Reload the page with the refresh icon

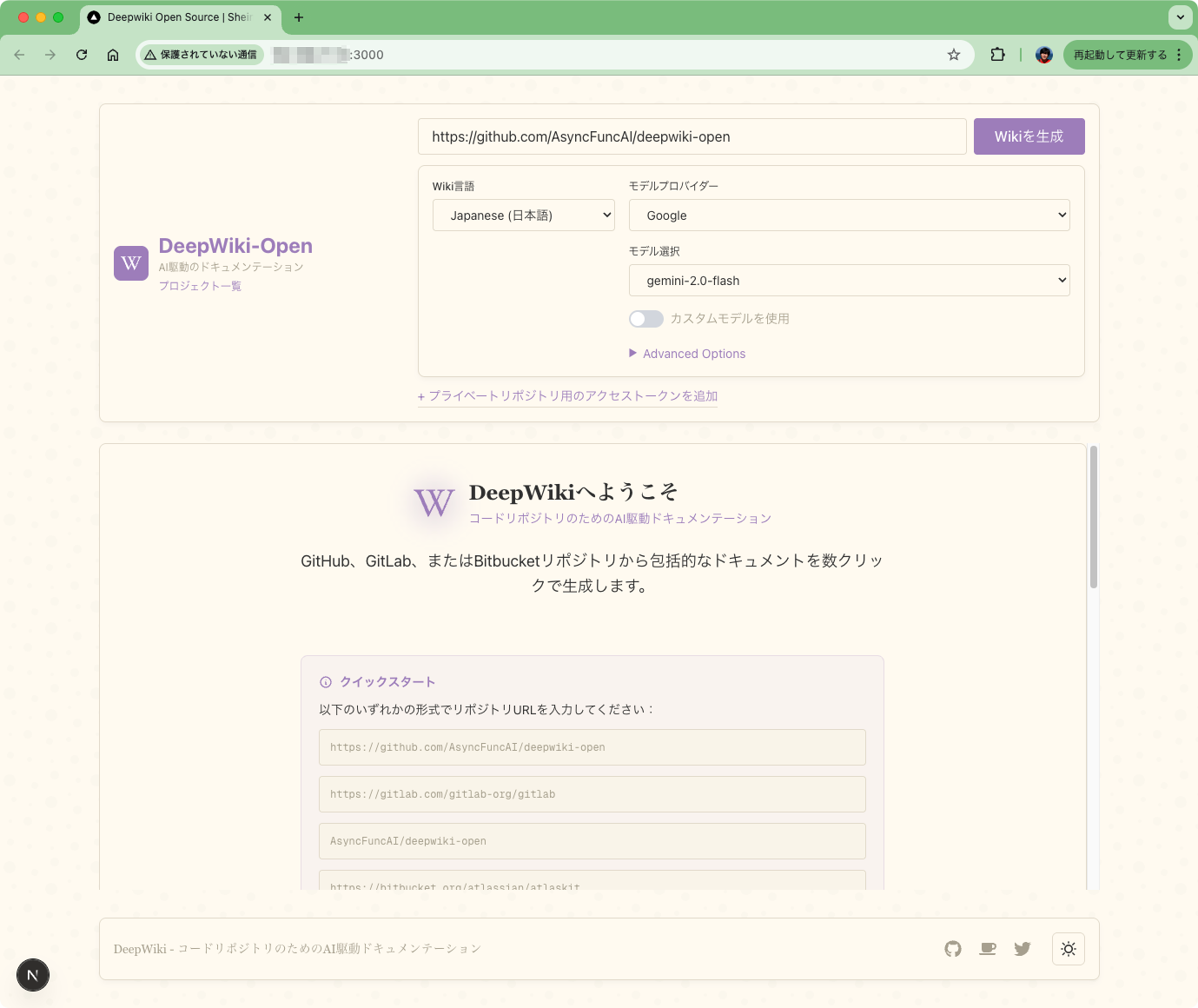tap(82, 55)
